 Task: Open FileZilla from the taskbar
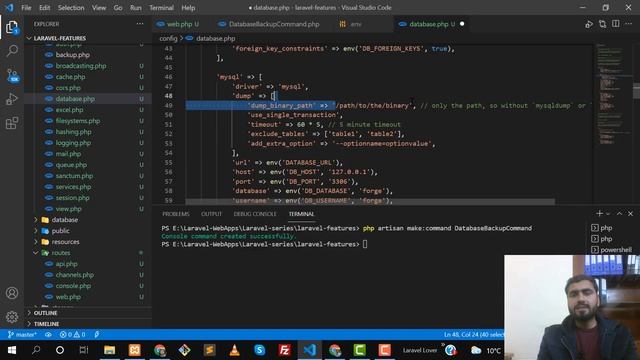[x=284, y=350]
